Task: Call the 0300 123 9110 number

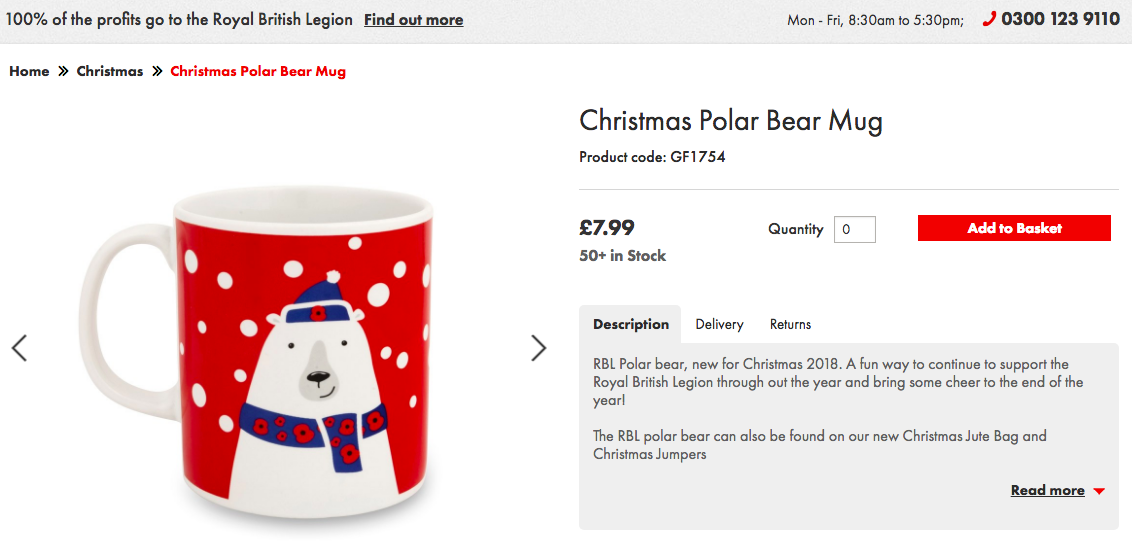Action: pos(1060,19)
